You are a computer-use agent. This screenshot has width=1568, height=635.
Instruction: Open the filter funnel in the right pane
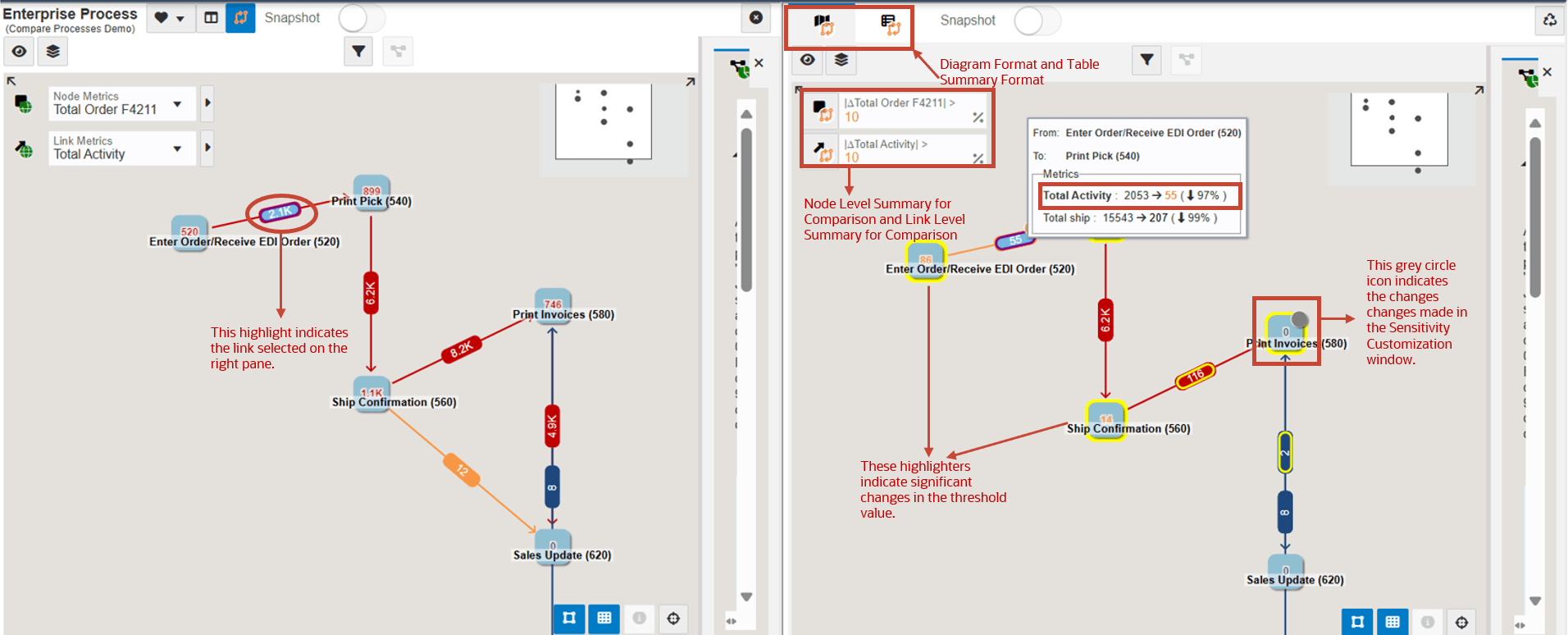coord(1147,60)
